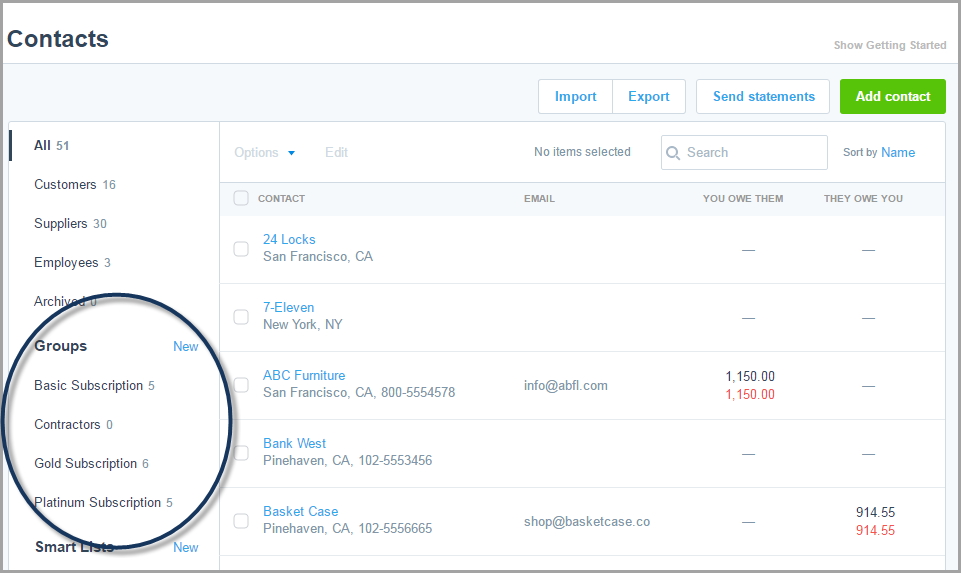
Task: Show the Employees list
Action: [72, 263]
